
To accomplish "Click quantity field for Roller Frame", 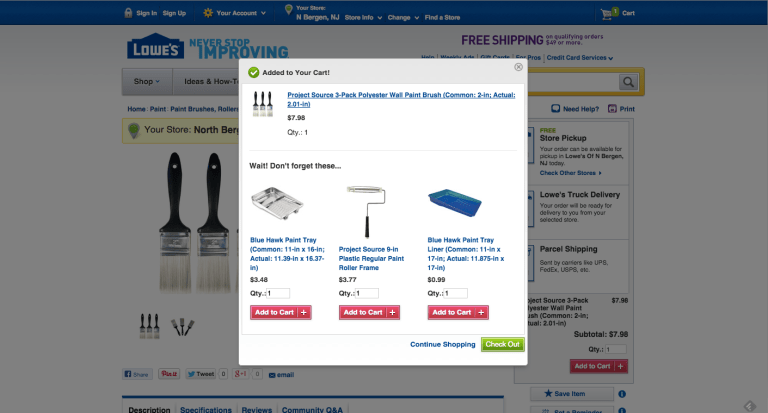I will point(367,293).
